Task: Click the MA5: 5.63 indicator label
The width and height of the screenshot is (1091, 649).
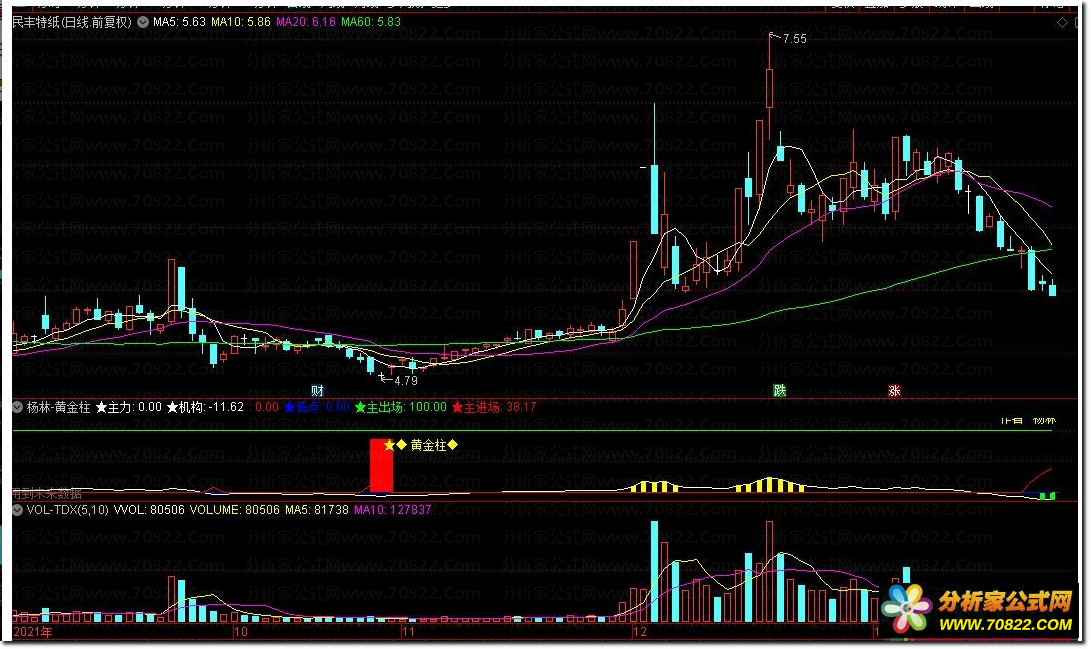Action: 180,22
